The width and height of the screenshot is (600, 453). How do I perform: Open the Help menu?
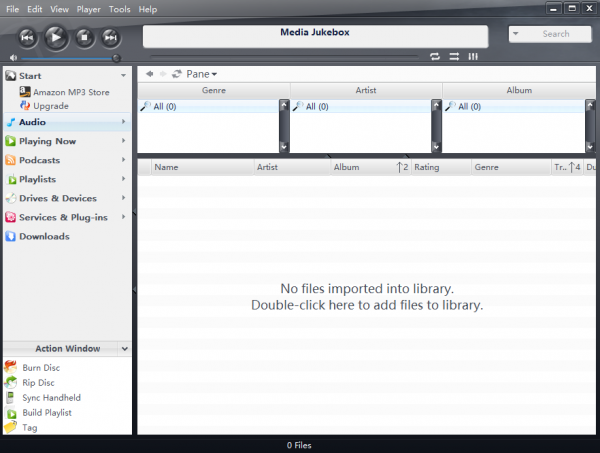[x=148, y=9]
